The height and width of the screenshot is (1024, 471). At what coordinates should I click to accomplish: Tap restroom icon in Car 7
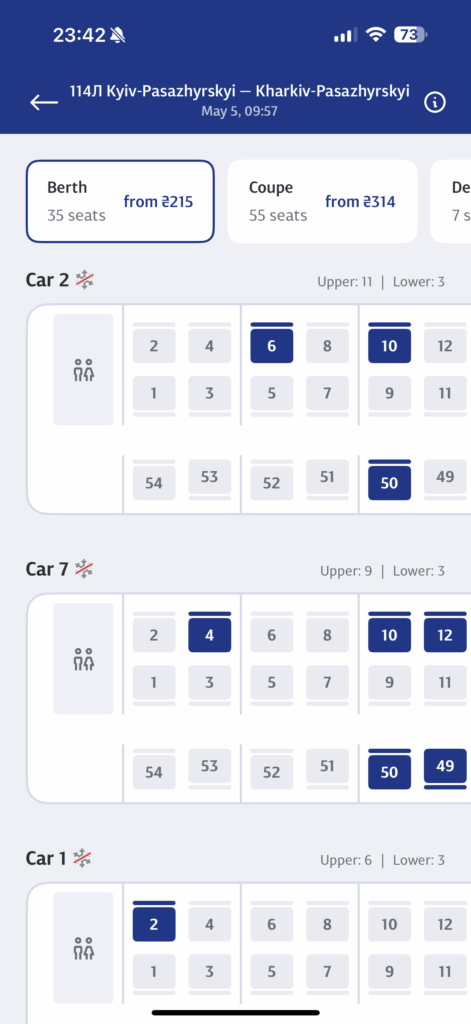(84, 659)
